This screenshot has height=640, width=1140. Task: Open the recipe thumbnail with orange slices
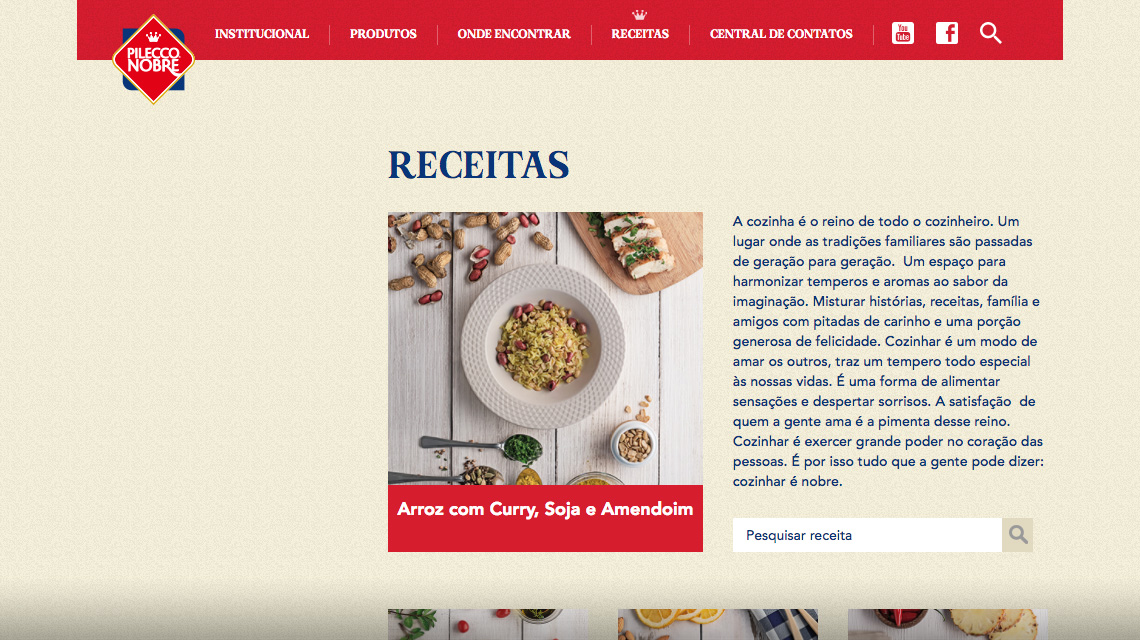(718, 624)
